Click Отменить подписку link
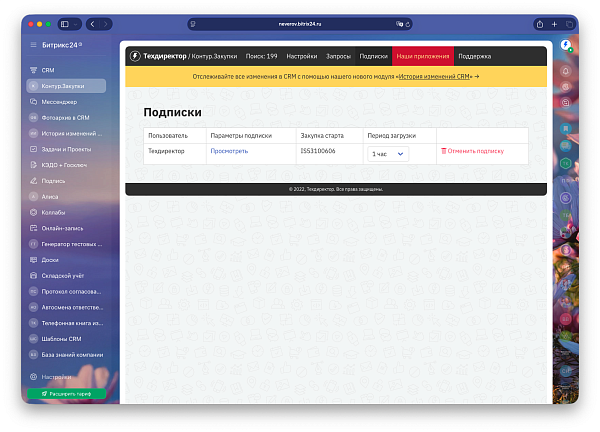Viewport: 600px width, 432px height. 473,151
